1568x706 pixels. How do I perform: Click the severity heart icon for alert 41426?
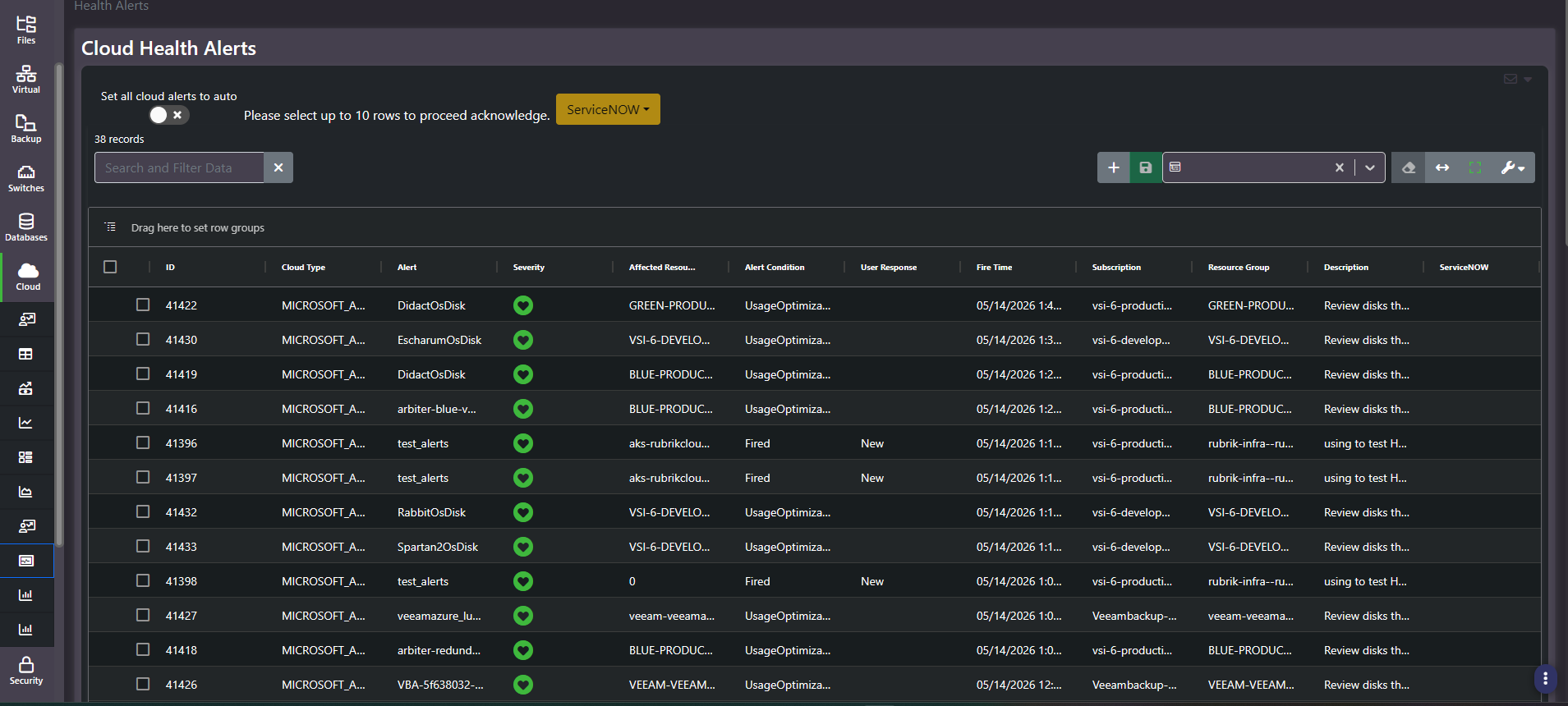[523, 685]
